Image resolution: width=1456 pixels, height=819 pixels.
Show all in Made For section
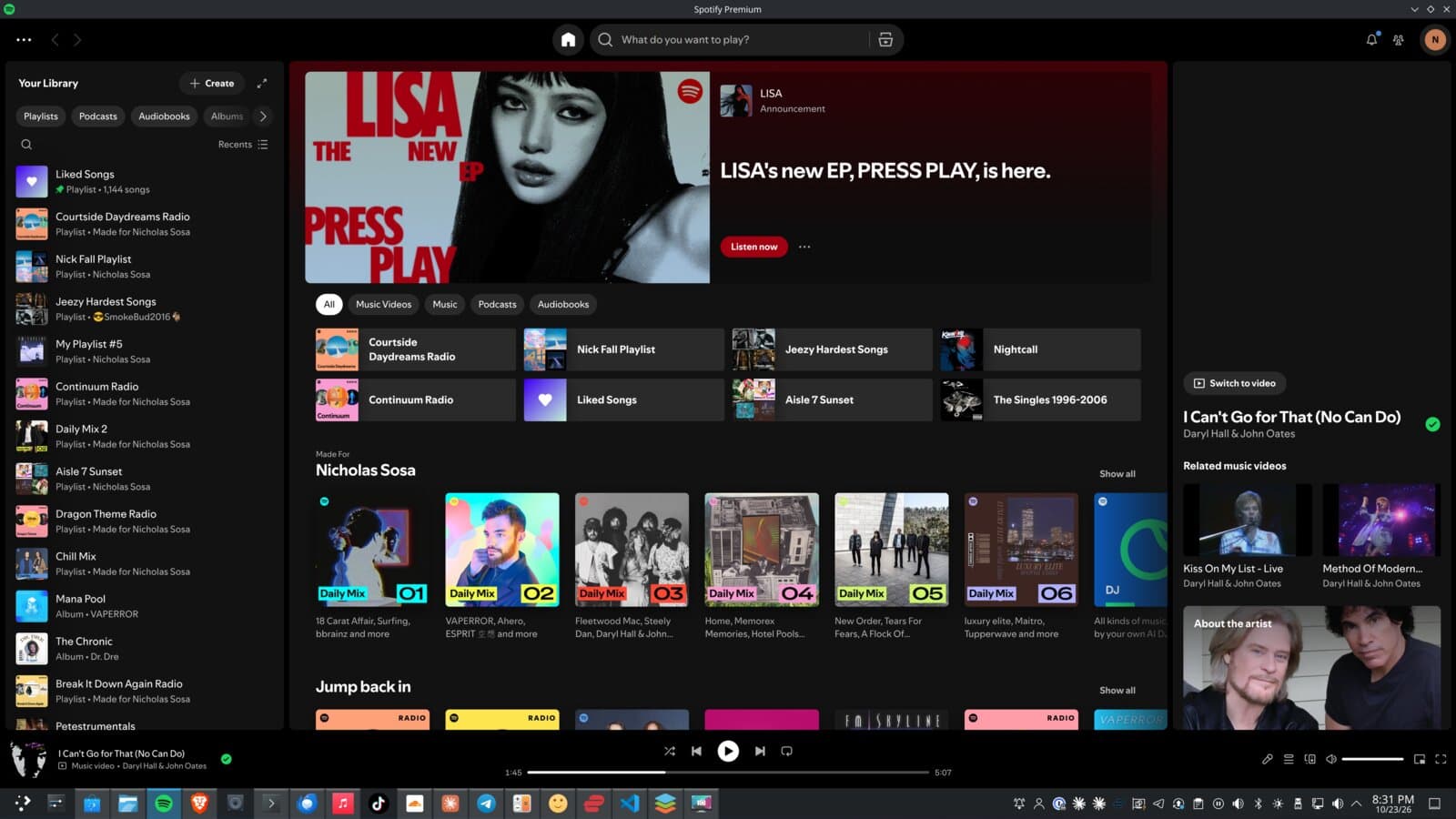point(1117,473)
